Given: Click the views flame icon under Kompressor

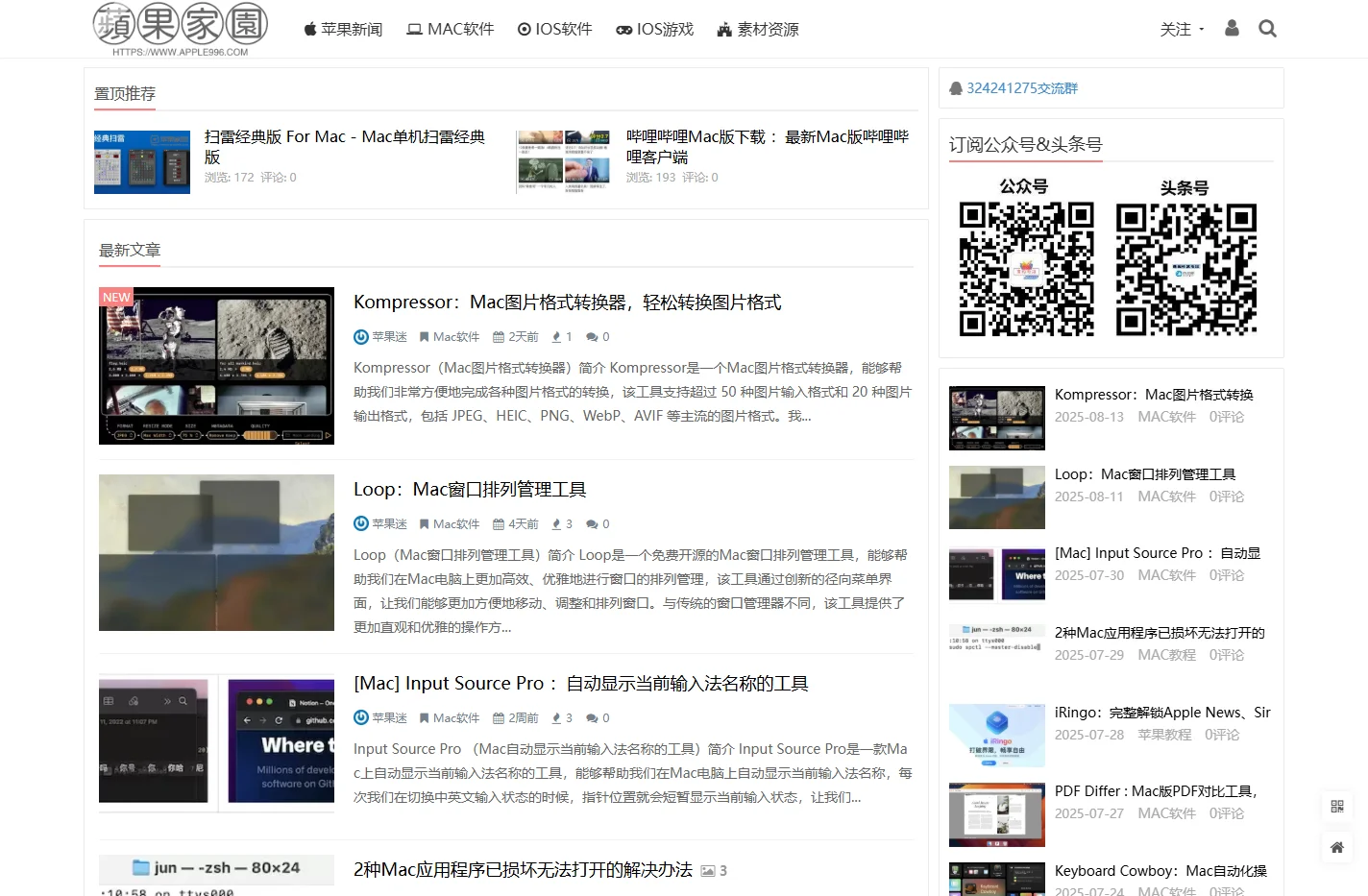Looking at the screenshot, I should pyautogui.click(x=556, y=337).
